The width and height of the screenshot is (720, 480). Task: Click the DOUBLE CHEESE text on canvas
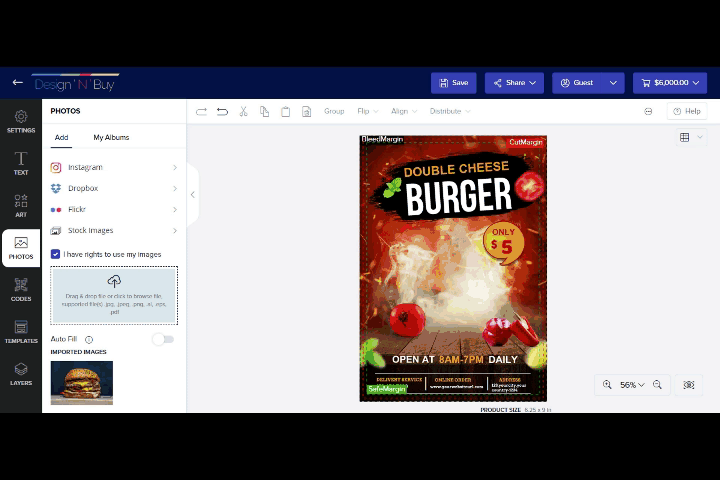tap(456, 169)
